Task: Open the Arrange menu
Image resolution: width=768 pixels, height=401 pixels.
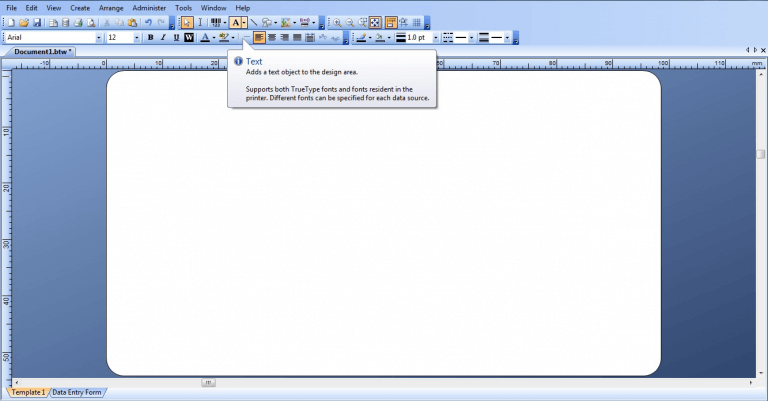Action: tap(111, 8)
